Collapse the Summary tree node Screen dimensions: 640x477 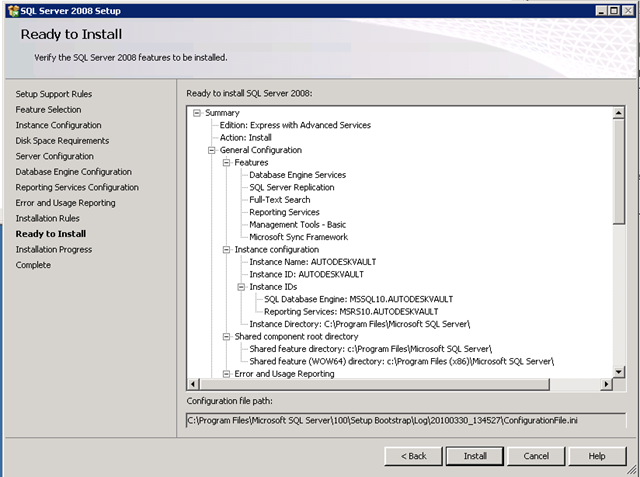pyautogui.click(x=197, y=113)
